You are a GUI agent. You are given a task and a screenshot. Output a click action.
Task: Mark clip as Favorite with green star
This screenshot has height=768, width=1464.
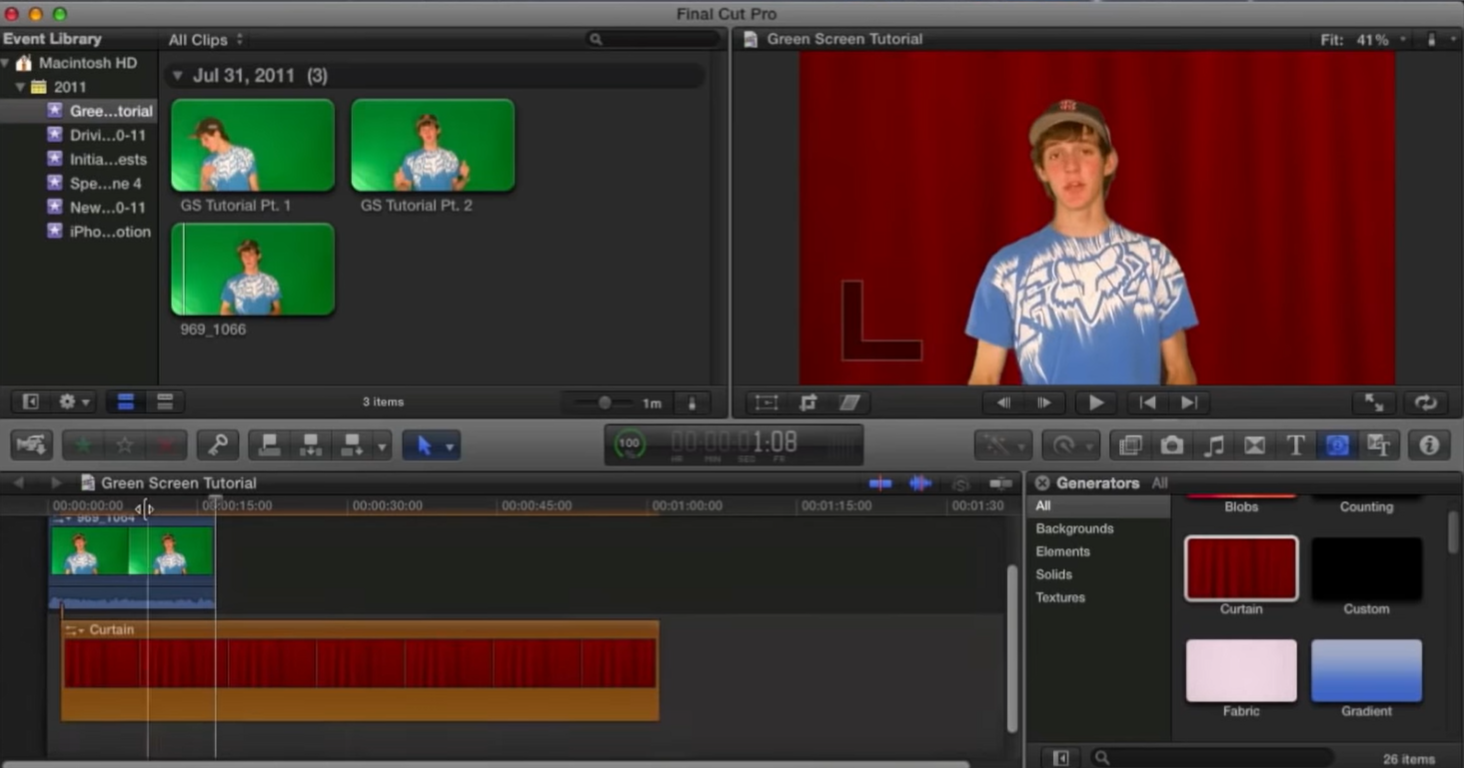coord(84,445)
